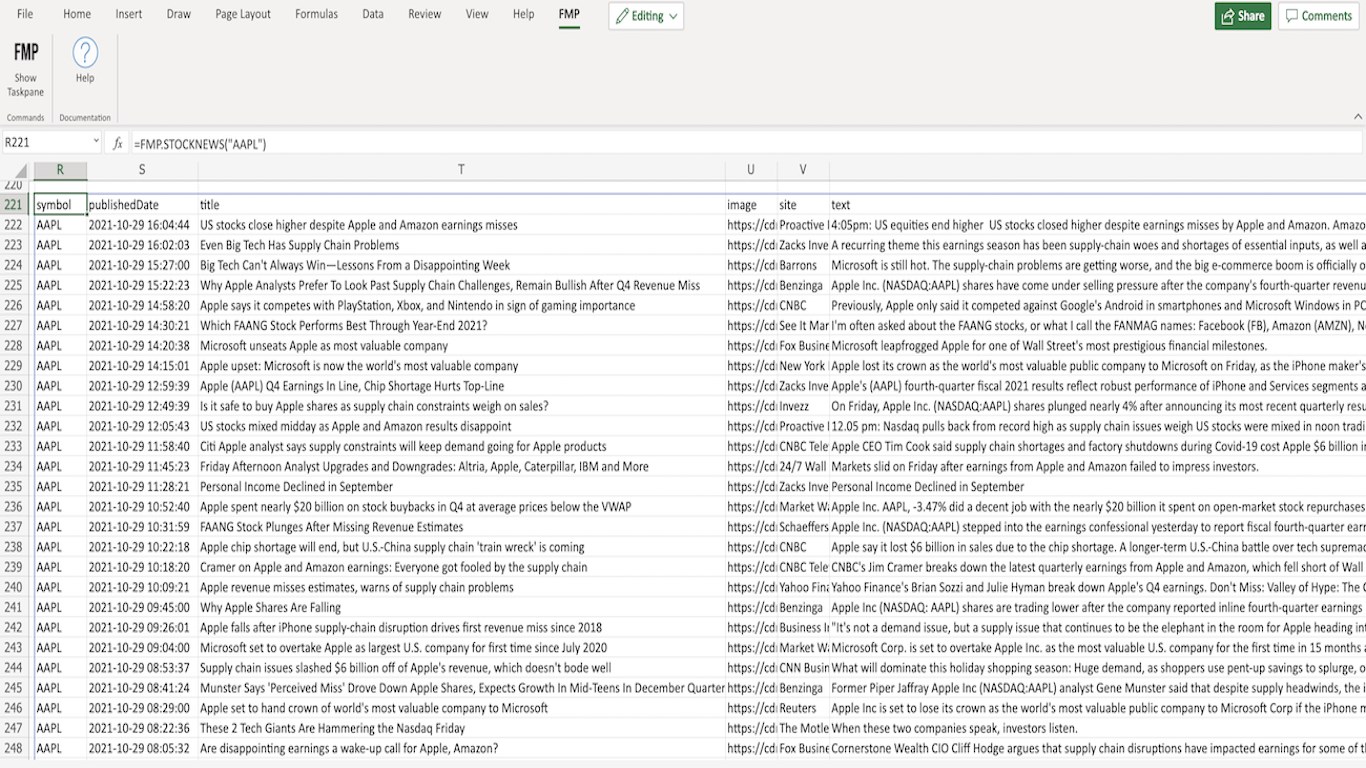Select column T header

461,170
